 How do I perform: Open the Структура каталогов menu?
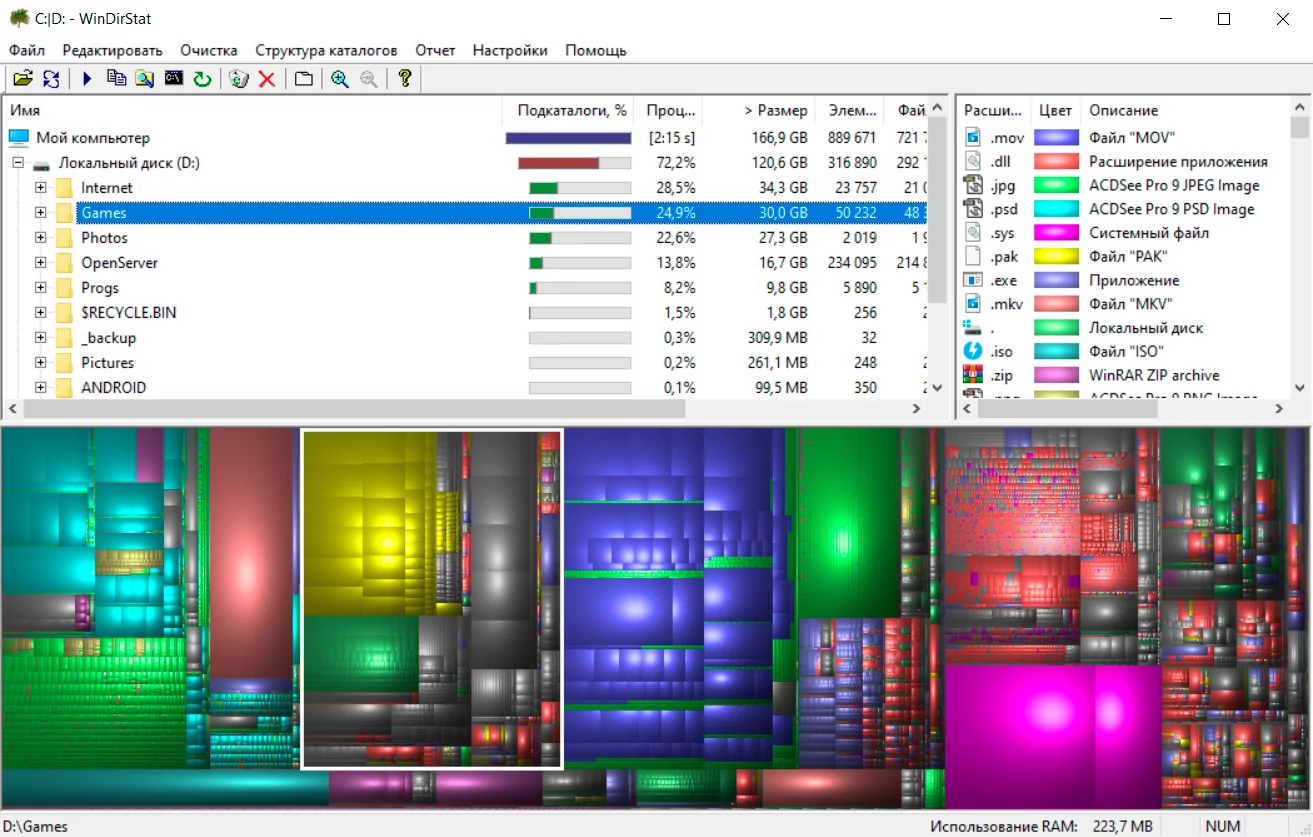click(326, 50)
